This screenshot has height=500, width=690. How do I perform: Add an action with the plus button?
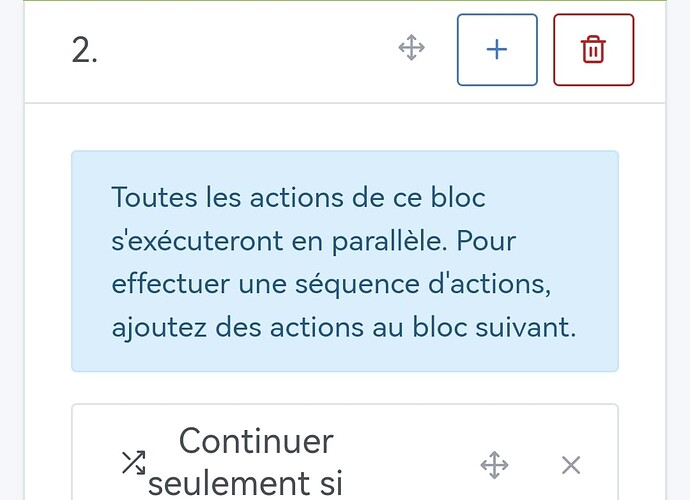497,50
